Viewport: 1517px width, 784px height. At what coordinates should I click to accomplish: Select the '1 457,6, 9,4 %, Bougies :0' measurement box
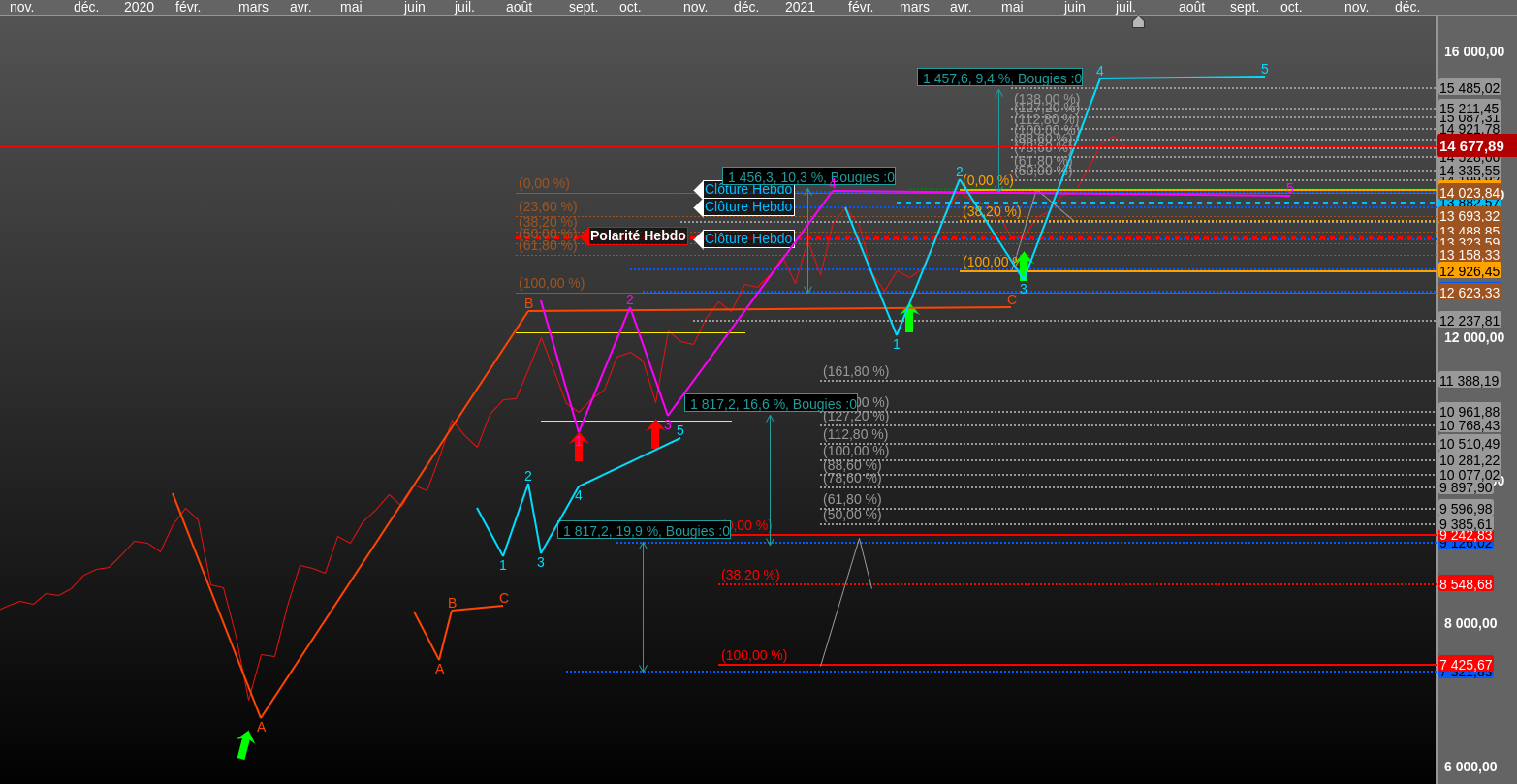coord(1000,78)
